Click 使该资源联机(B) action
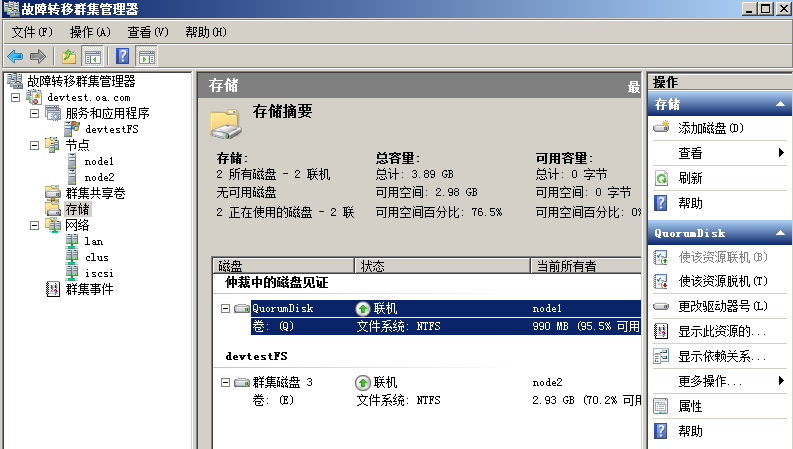The height and width of the screenshot is (449, 793). [x=723, y=257]
